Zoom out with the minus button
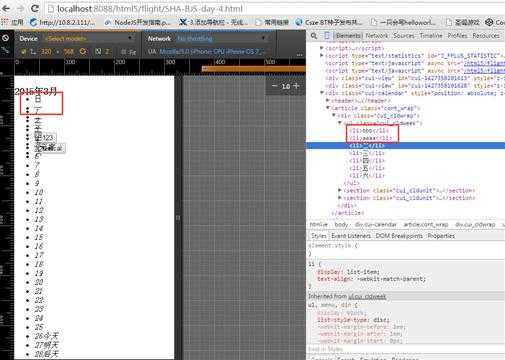 (x=275, y=86)
